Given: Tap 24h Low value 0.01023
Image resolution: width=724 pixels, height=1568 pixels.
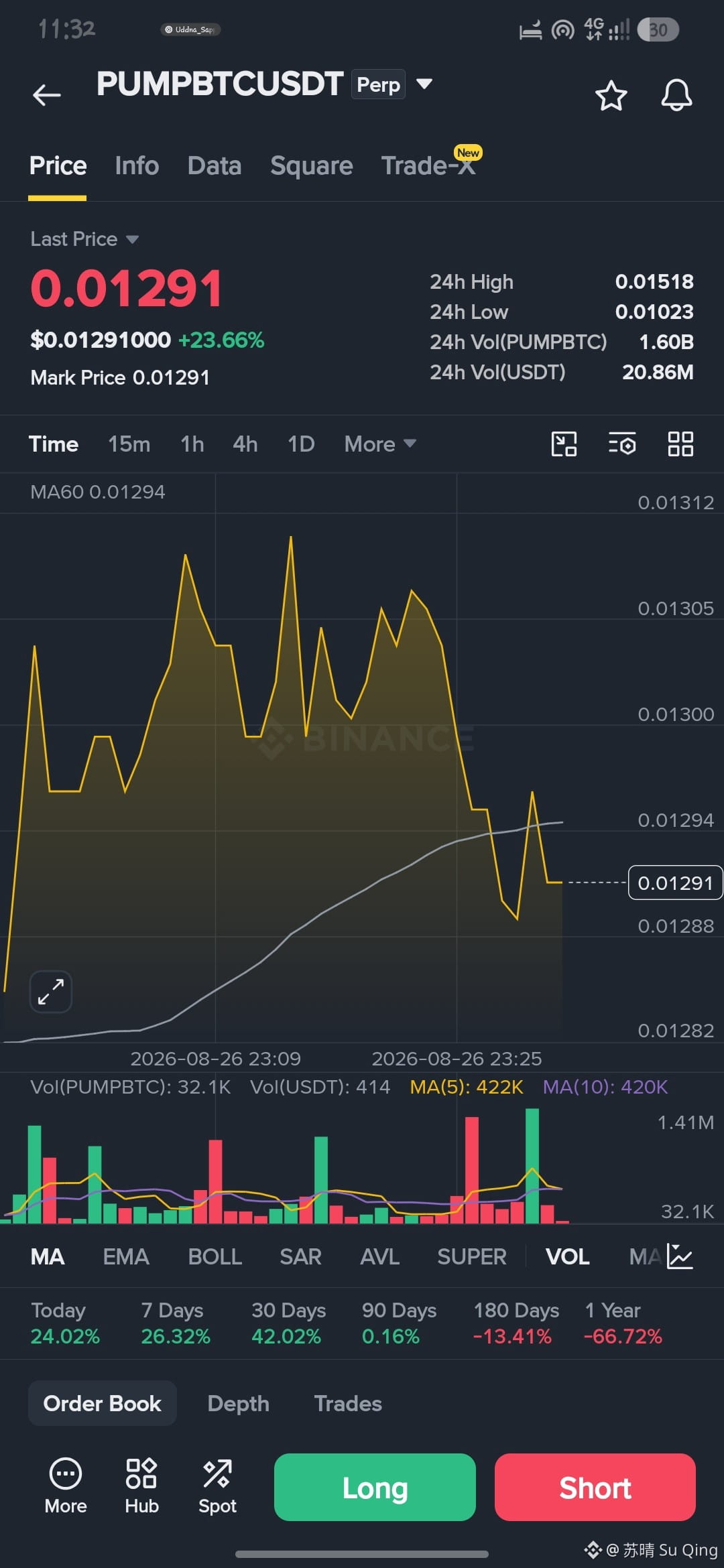Looking at the screenshot, I should [x=654, y=312].
